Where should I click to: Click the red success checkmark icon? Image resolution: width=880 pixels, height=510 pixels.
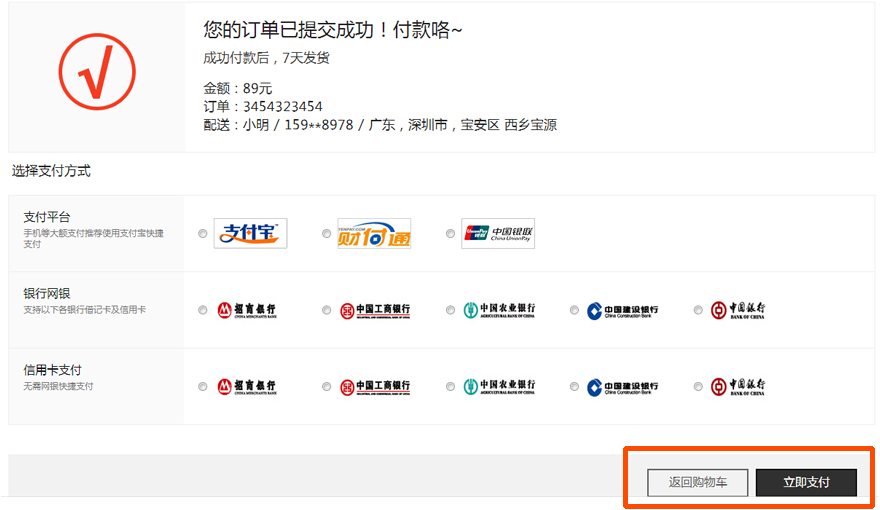[97, 72]
